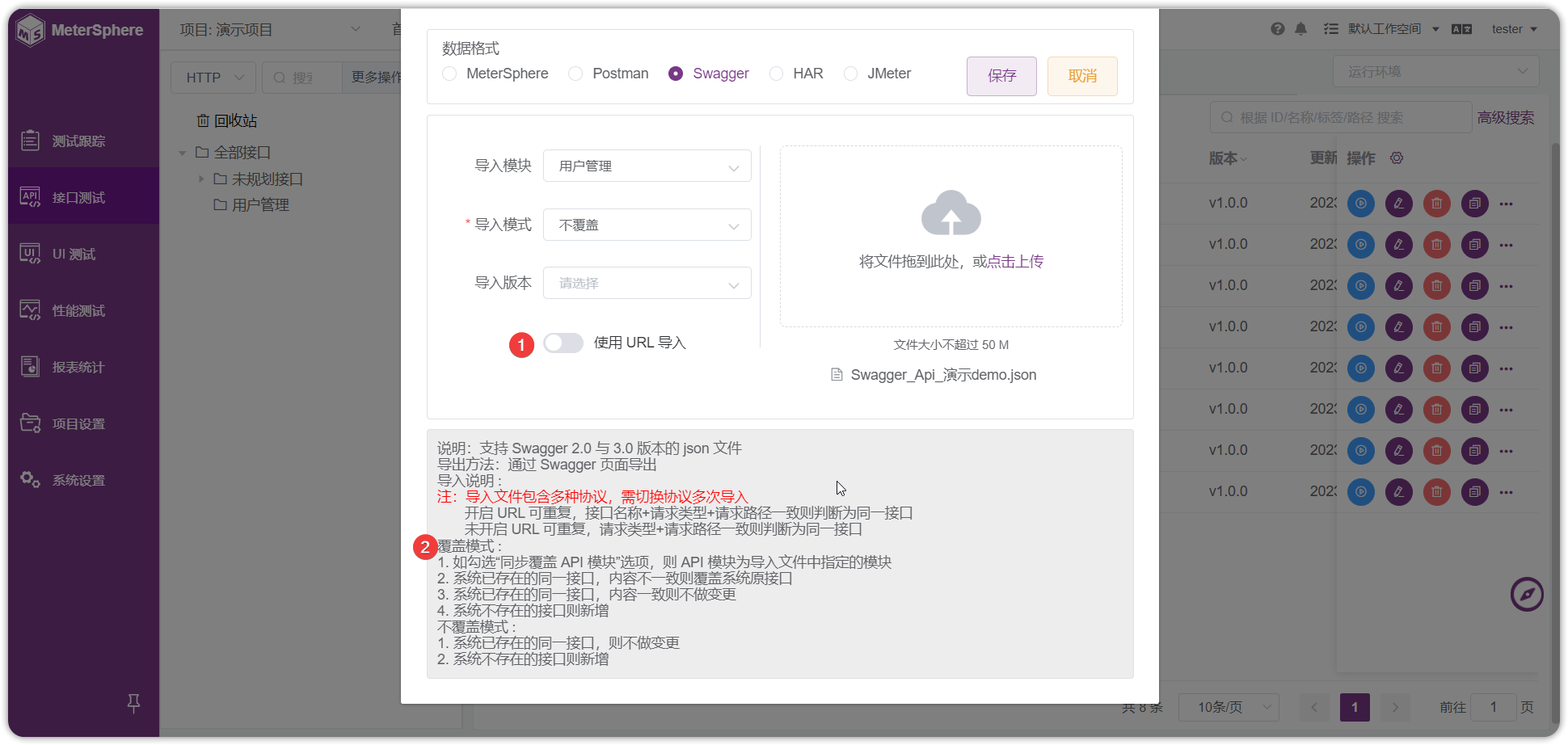Open UI 测试 in the sidebar
The height and width of the screenshot is (745, 1568).
(x=83, y=254)
